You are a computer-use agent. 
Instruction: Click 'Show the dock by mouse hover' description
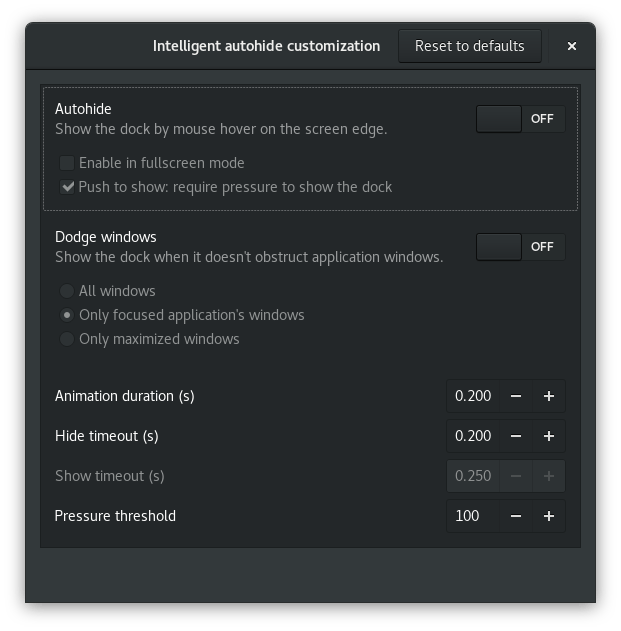coord(221,129)
